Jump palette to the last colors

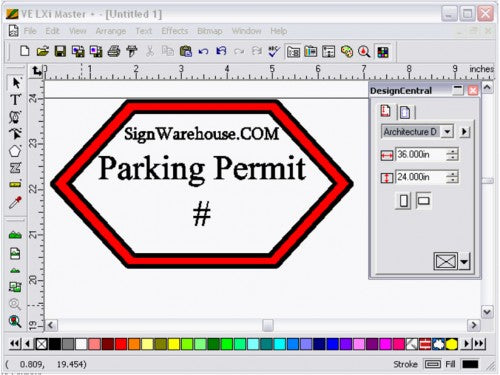(479, 344)
